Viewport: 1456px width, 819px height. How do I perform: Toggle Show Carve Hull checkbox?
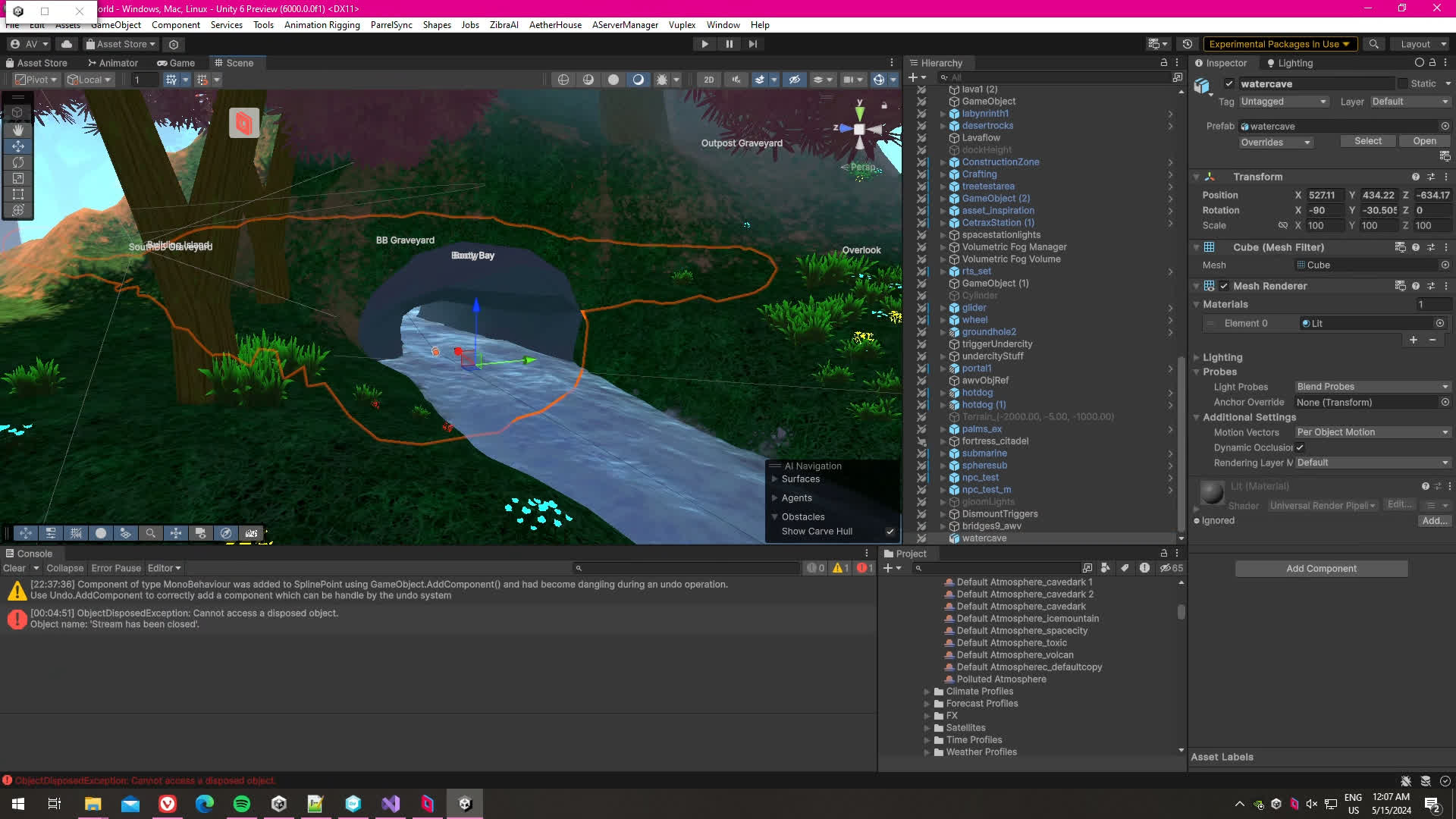890,532
